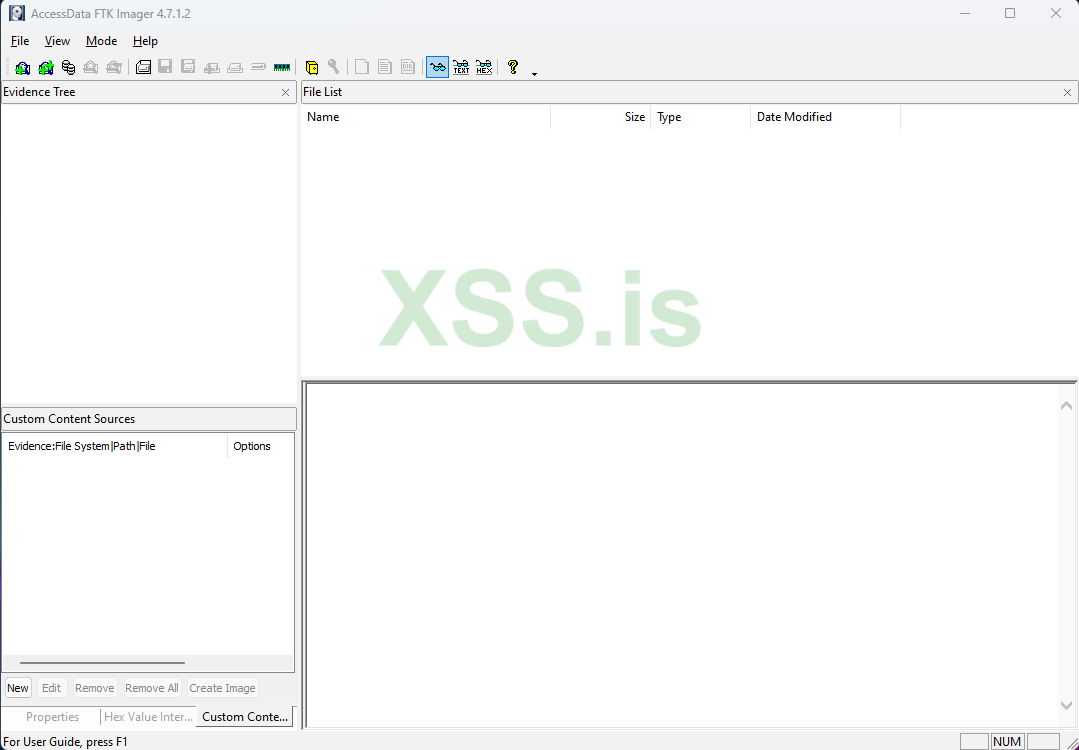Open the Image Mounting tool icon
Image resolution: width=1079 pixels, height=750 pixels.
pos(68,67)
